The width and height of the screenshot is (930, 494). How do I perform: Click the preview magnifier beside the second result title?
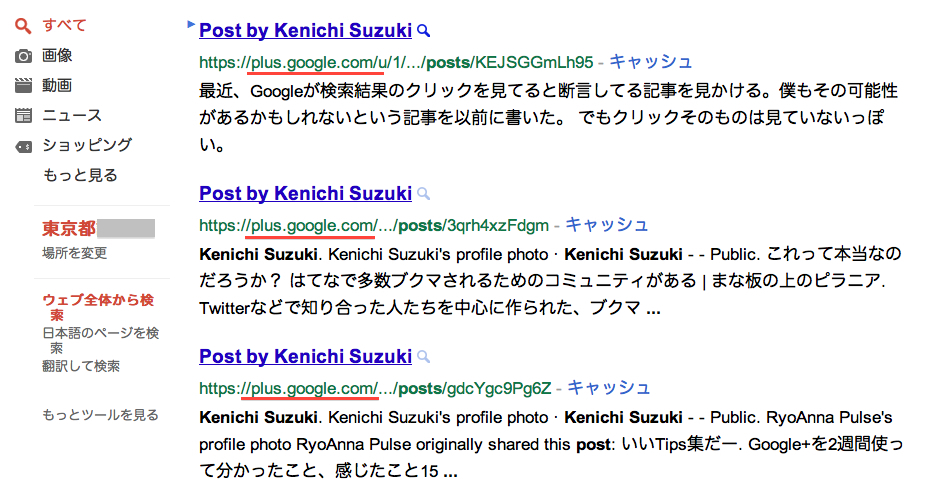coord(423,194)
